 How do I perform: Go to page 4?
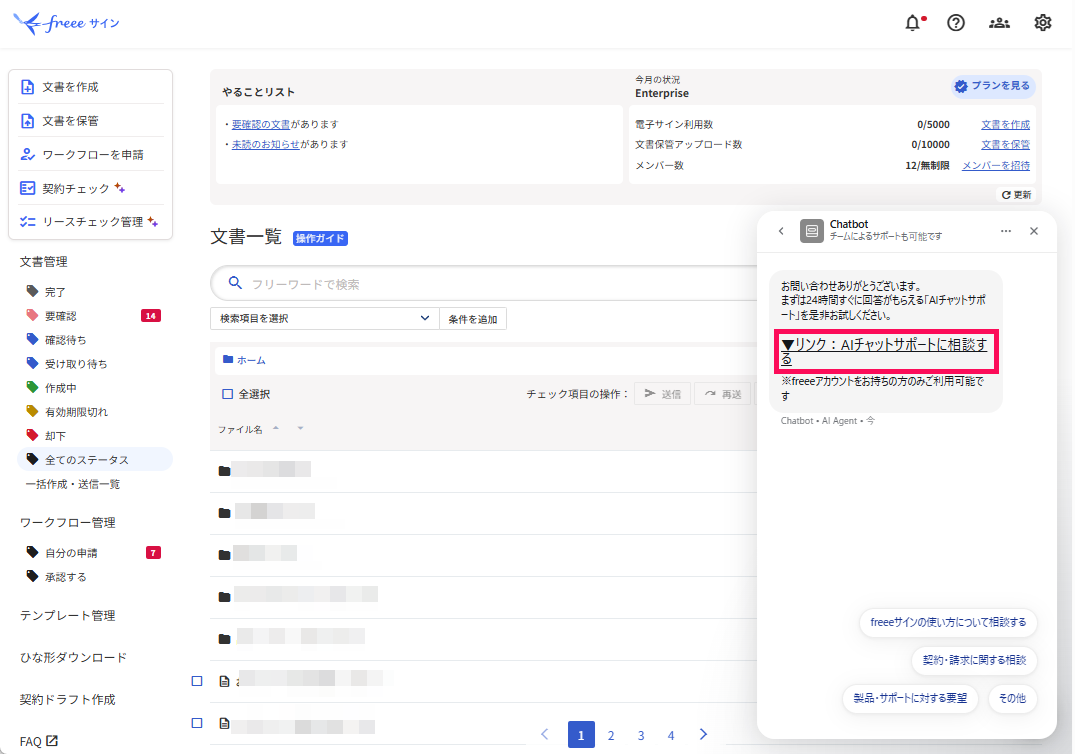click(671, 735)
